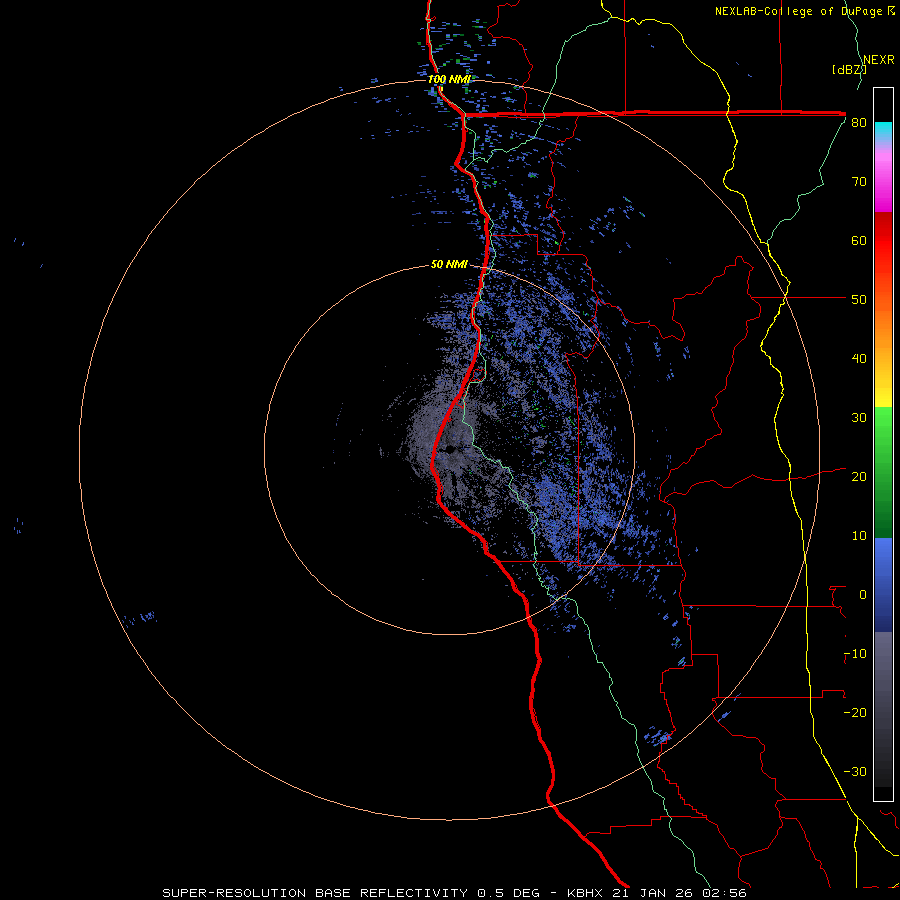
Task: Click the -10 value on the dBZ scale
Action: click(x=855, y=654)
